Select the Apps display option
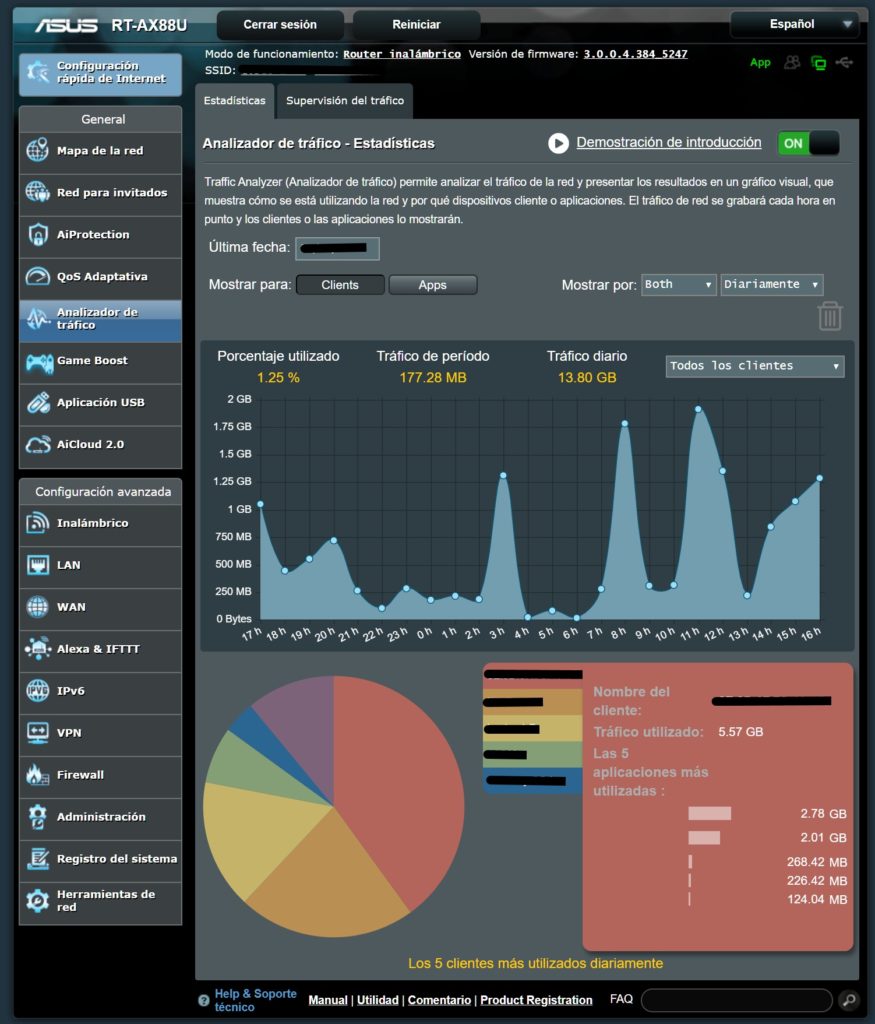This screenshot has height=1024, width=875. [x=432, y=285]
